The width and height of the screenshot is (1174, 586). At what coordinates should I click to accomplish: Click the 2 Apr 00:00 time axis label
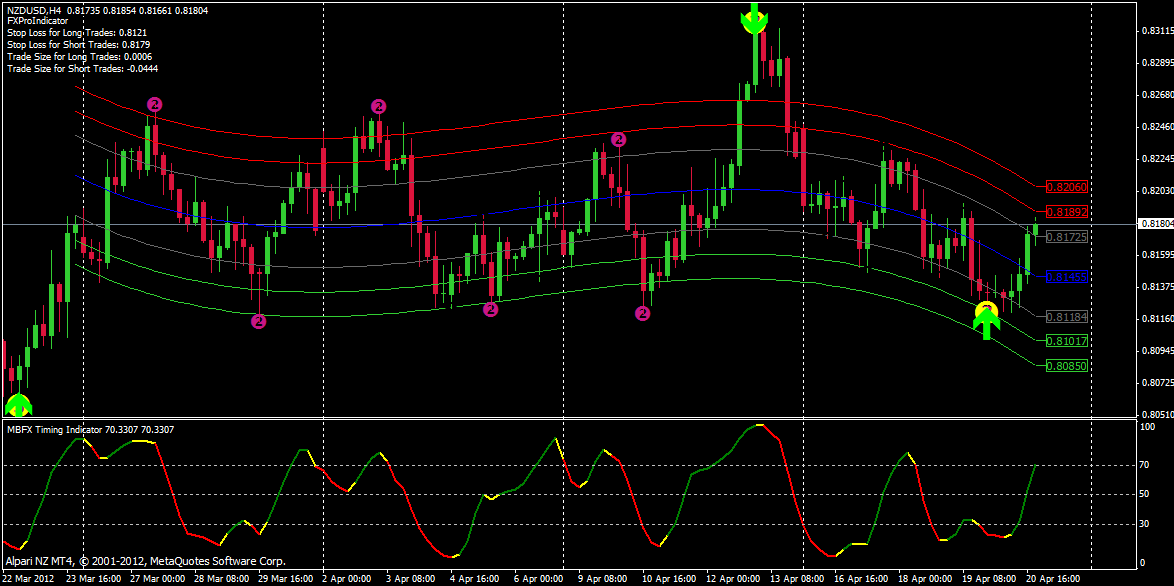(348, 579)
